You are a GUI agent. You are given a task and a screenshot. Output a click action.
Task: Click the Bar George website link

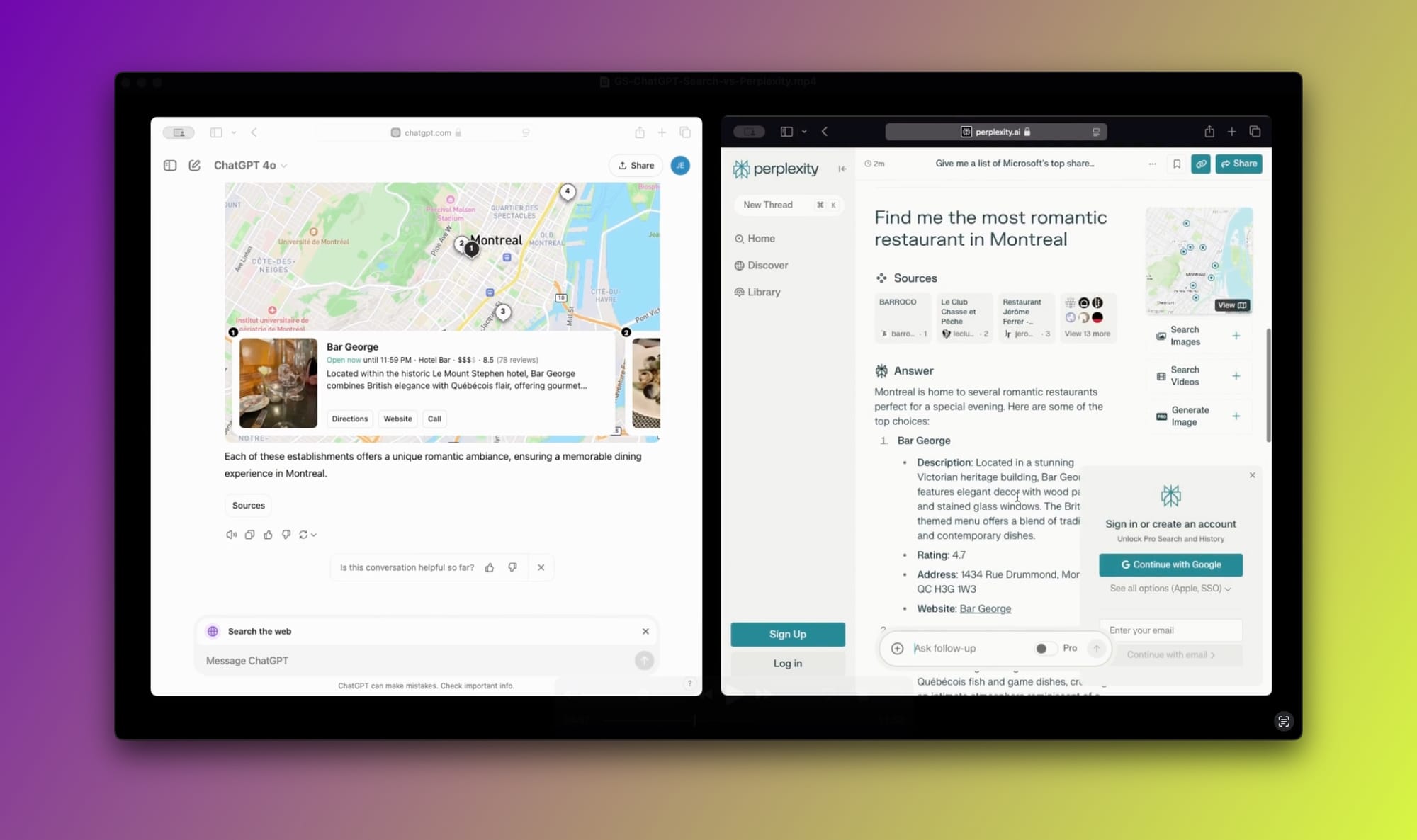point(985,608)
